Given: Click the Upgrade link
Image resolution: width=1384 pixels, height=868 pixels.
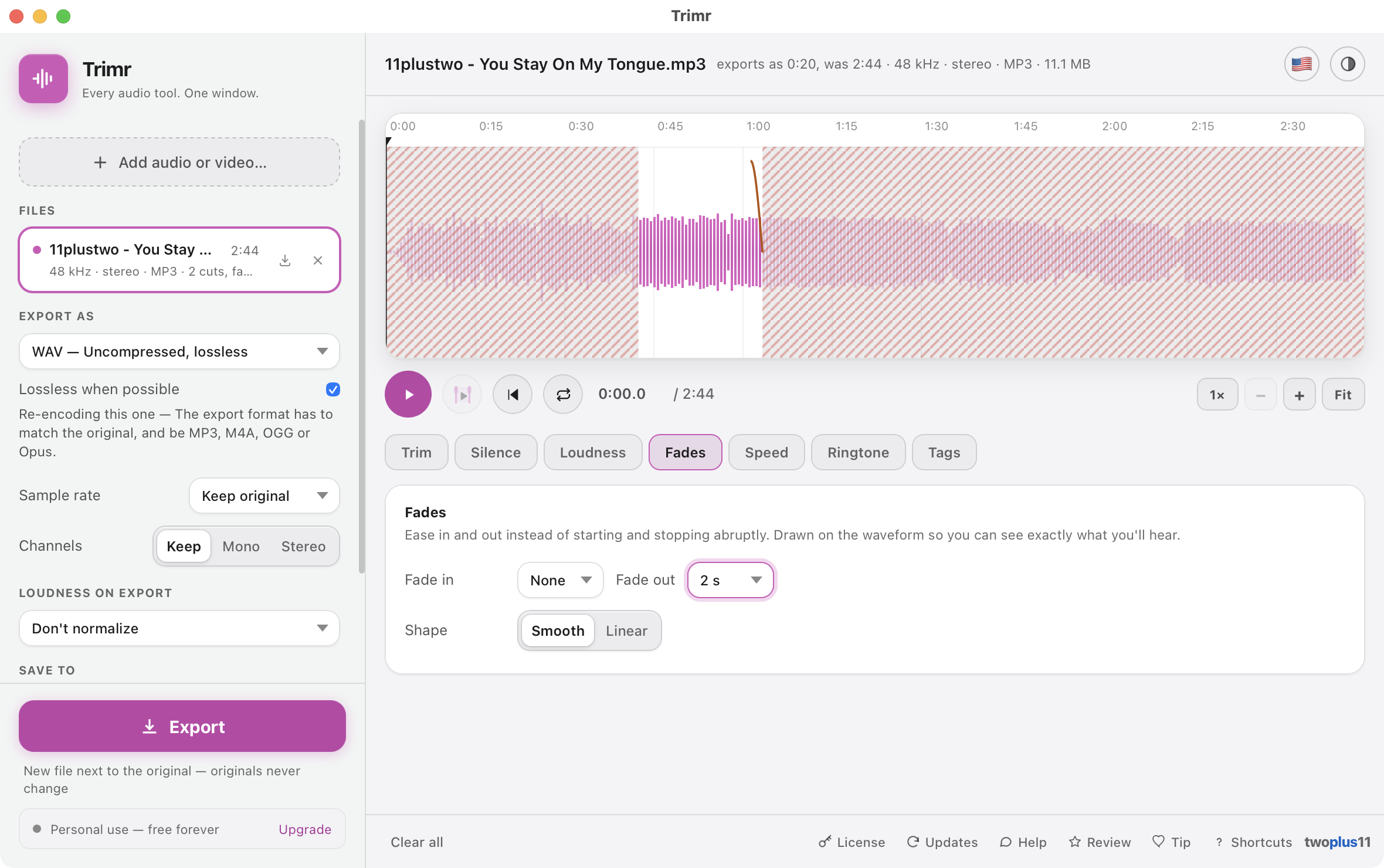Looking at the screenshot, I should 305,829.
